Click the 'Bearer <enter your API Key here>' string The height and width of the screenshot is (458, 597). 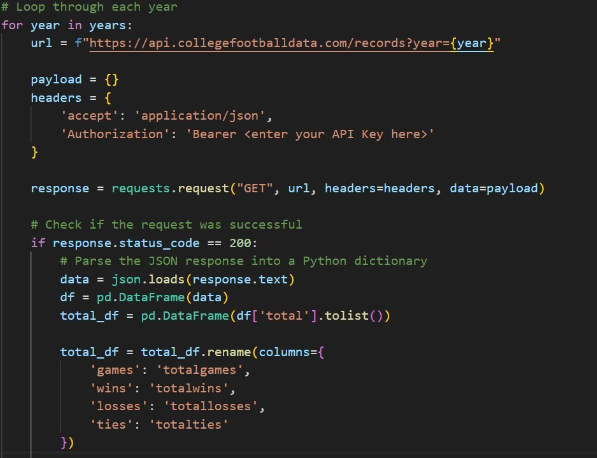tap(310, 134)
